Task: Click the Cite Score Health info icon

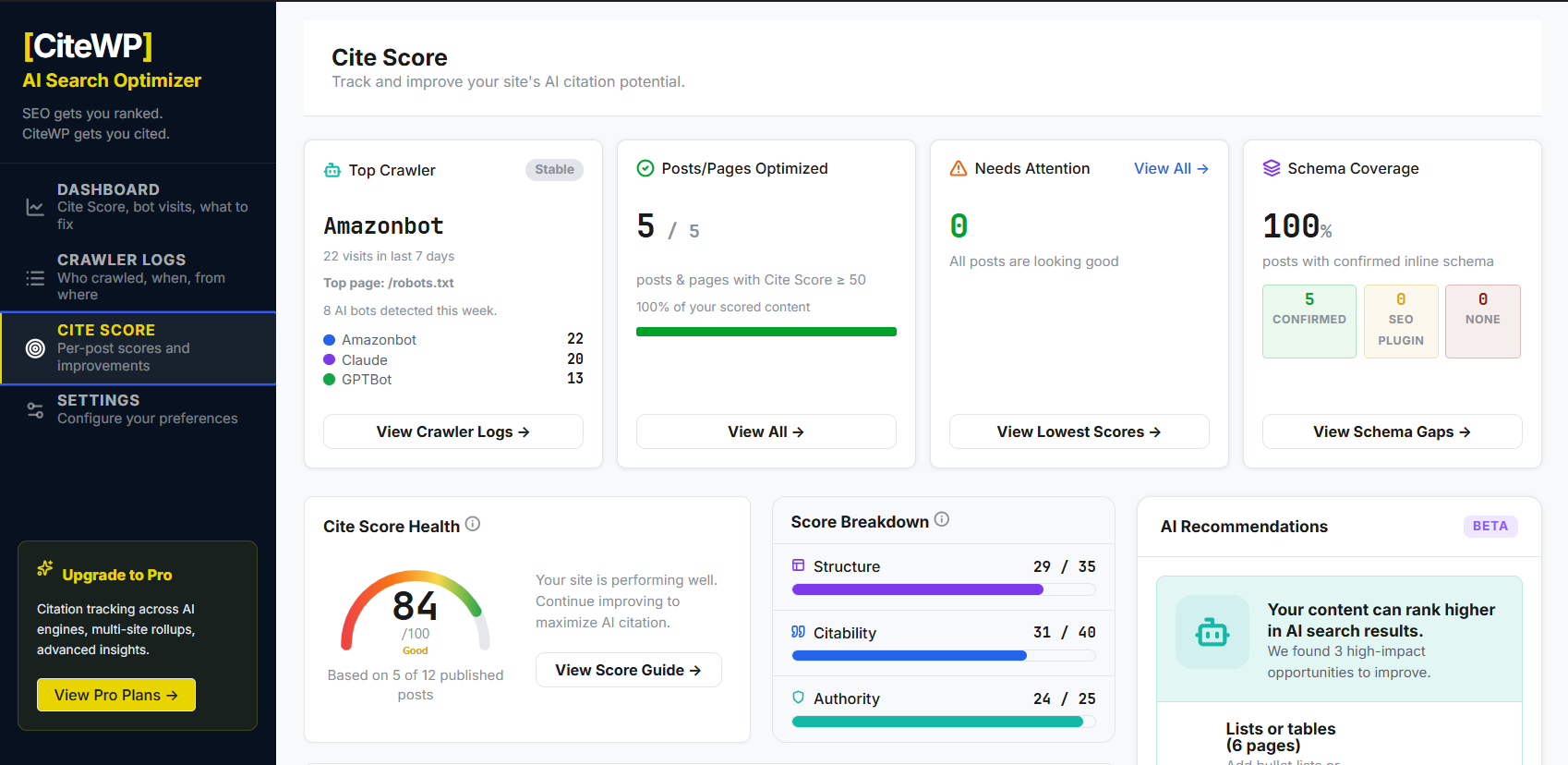Action: tap(473, 524)
